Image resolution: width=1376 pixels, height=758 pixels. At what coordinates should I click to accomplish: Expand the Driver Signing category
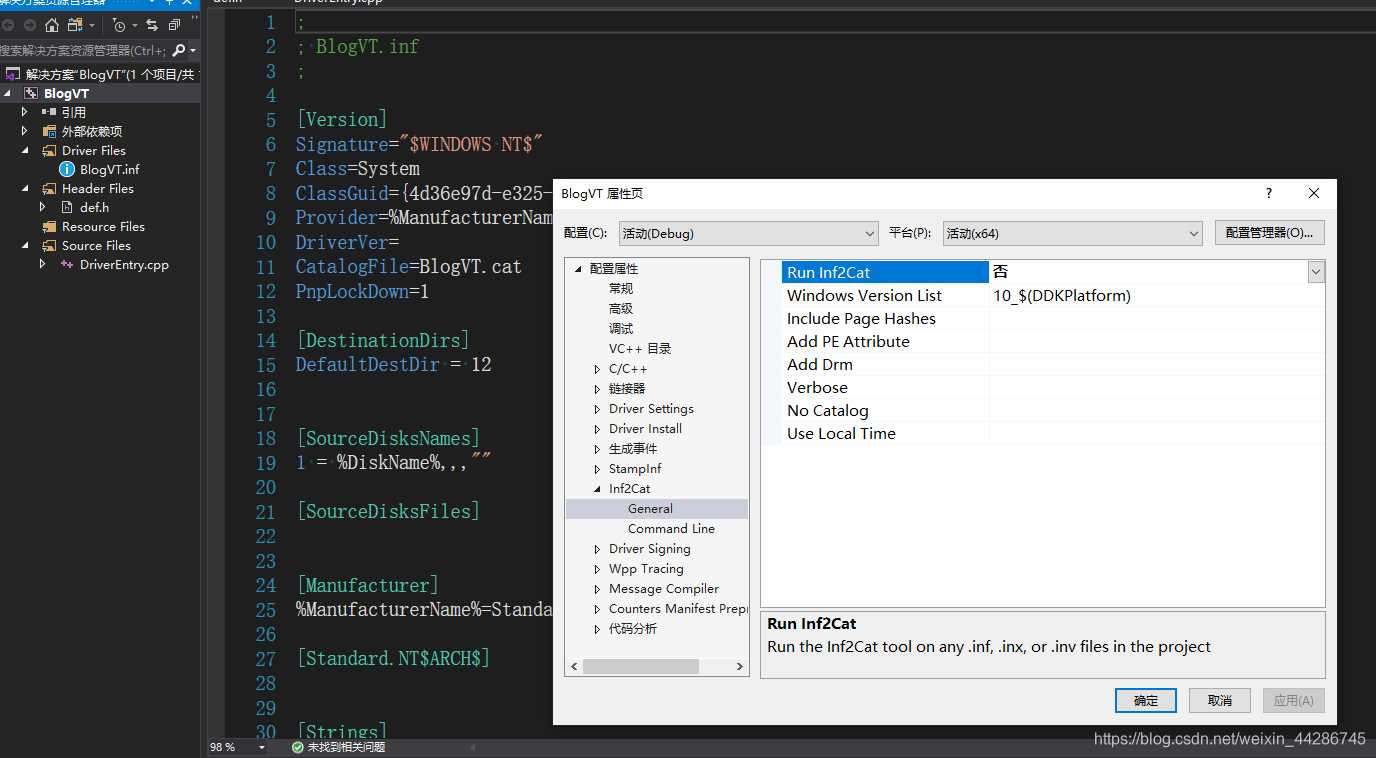(598, 549)
